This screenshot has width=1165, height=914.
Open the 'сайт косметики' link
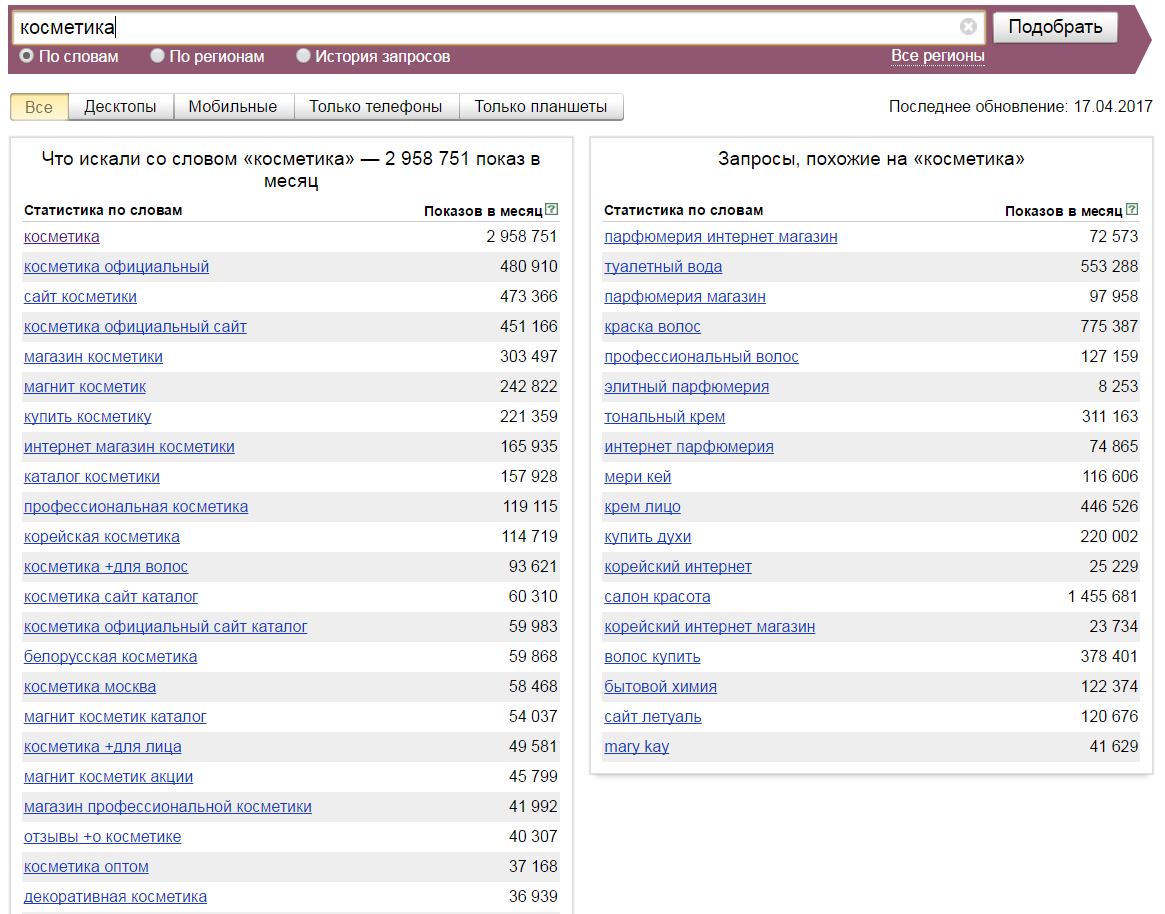pos(80,297)
